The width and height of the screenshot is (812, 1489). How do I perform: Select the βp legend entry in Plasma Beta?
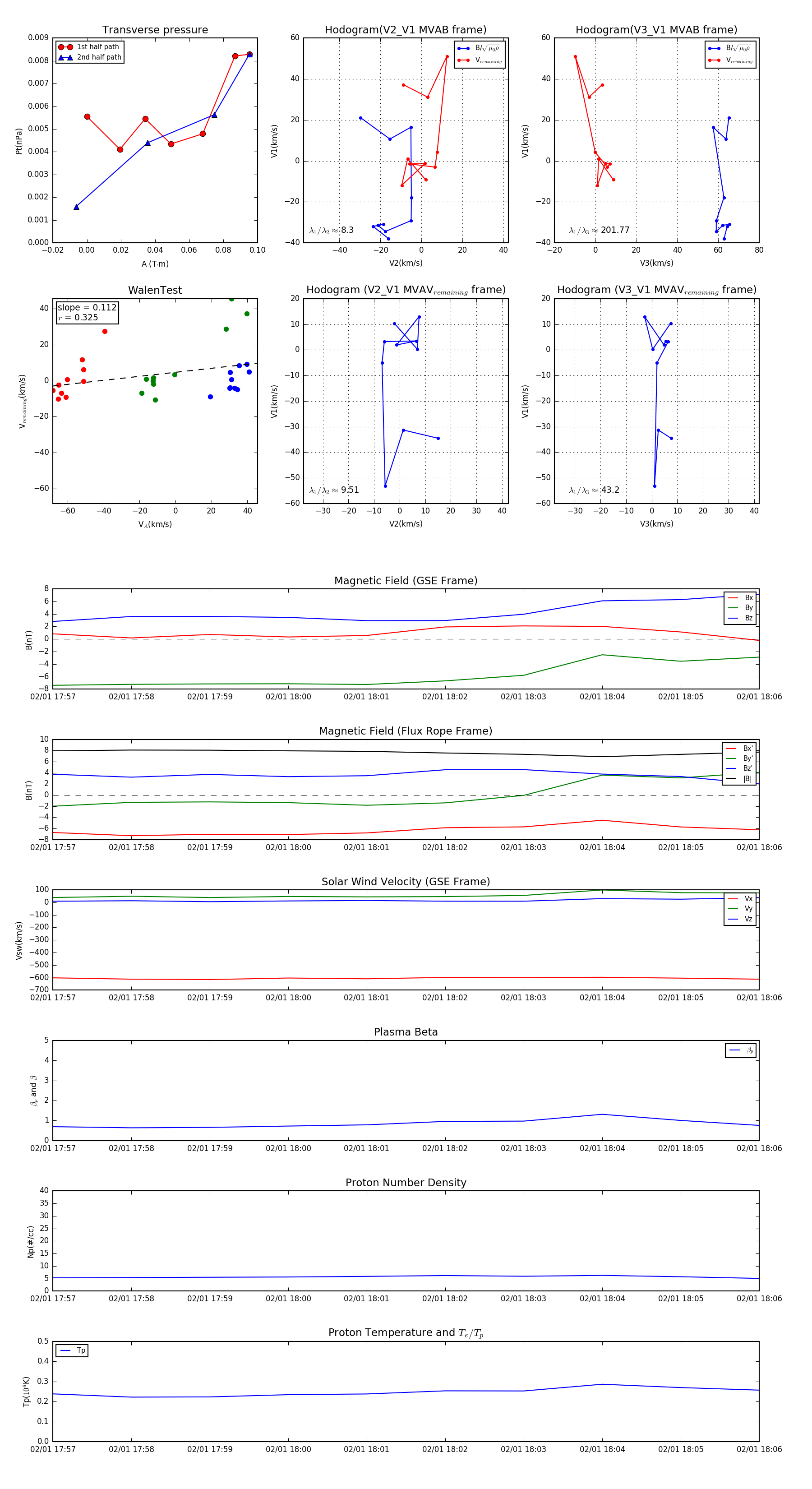pyautogui.click(x=742, y=1050)
